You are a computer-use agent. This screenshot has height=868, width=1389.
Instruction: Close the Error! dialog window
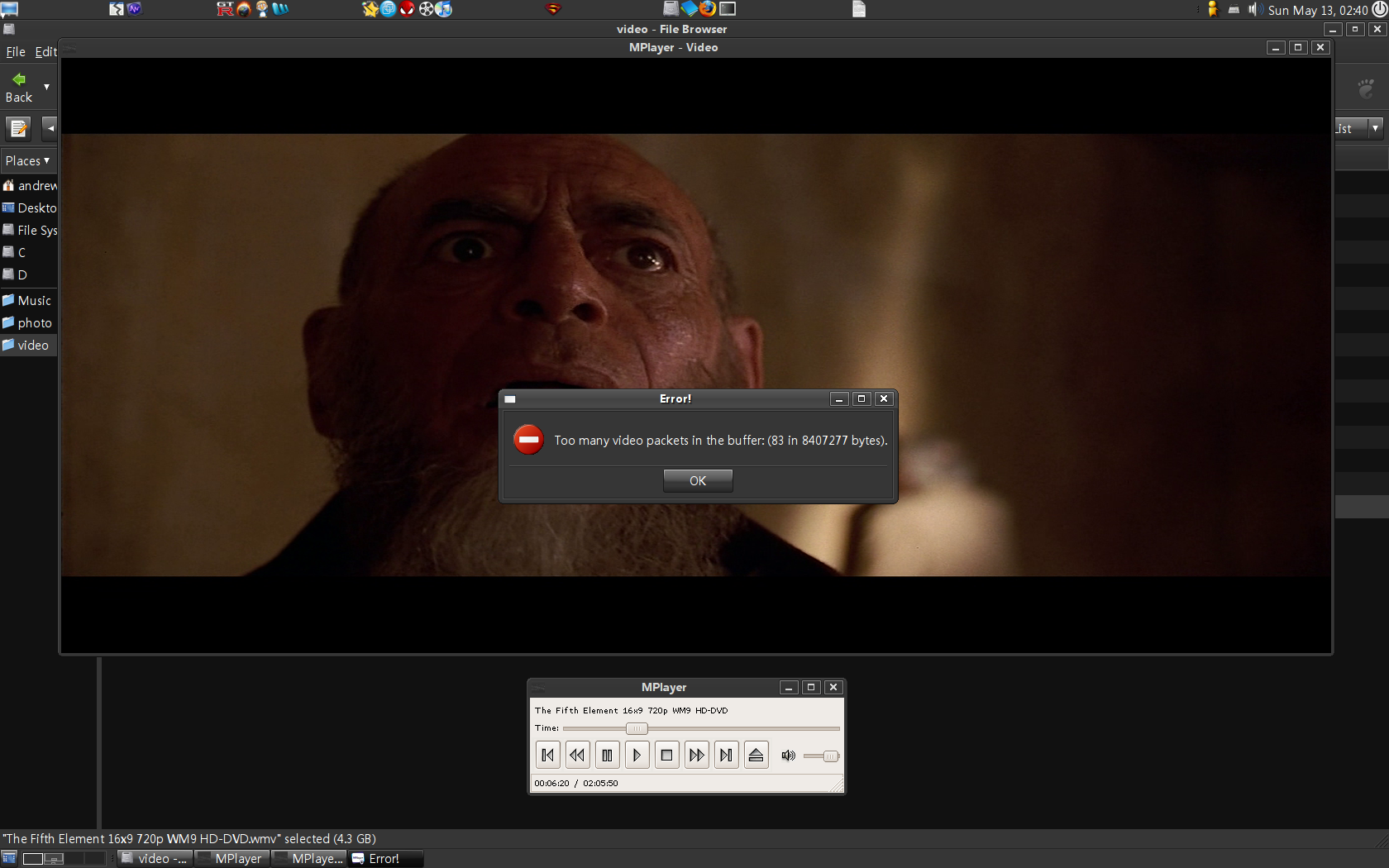(x=884, y=398)
